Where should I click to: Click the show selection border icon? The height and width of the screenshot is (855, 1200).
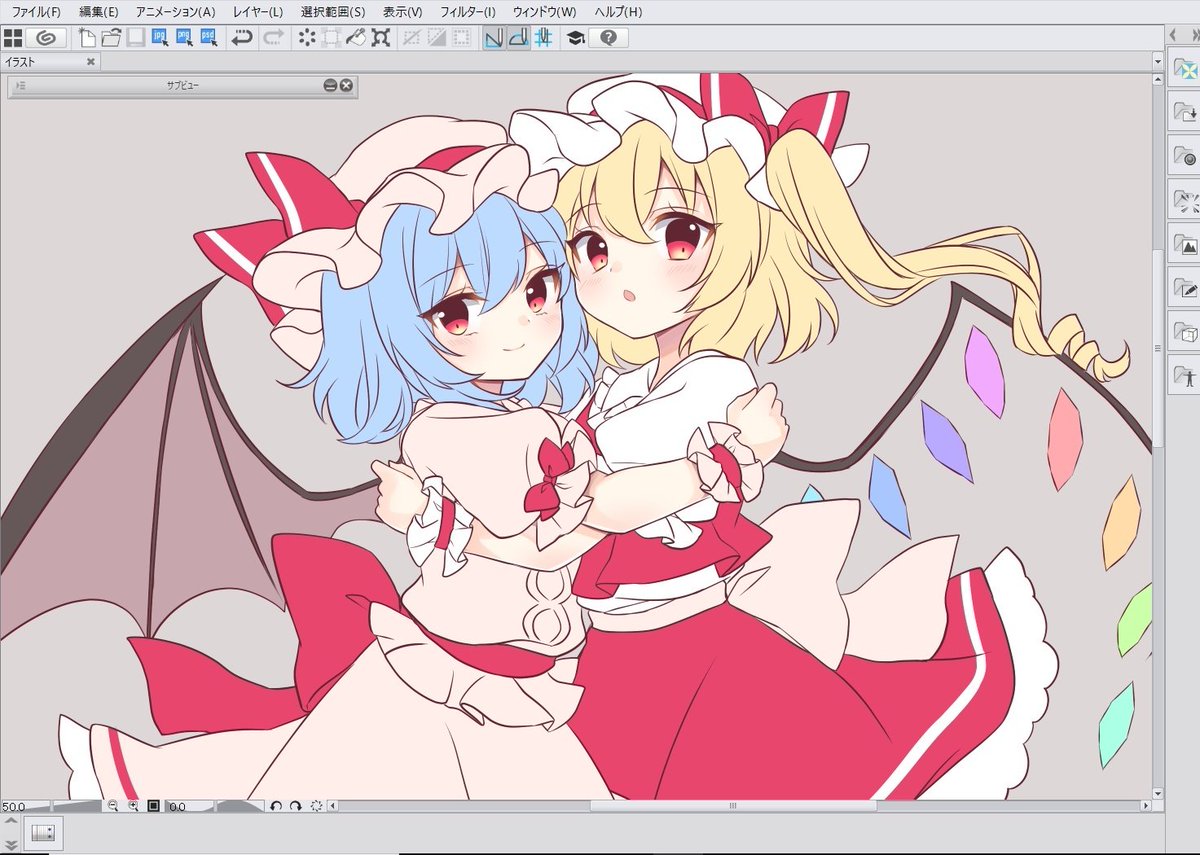click(460, 38)
